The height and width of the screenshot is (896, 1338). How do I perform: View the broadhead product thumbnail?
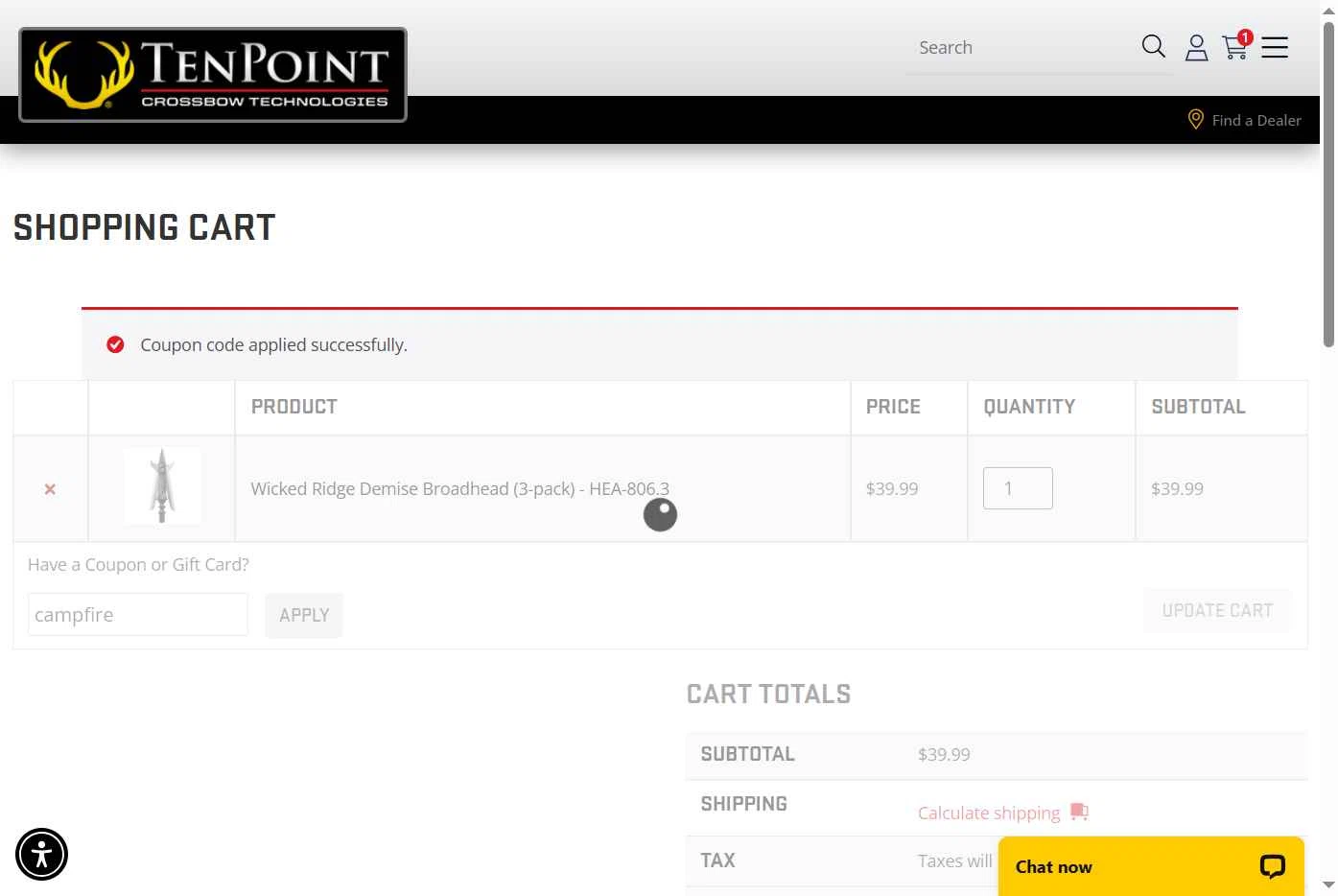pos(162,485)
